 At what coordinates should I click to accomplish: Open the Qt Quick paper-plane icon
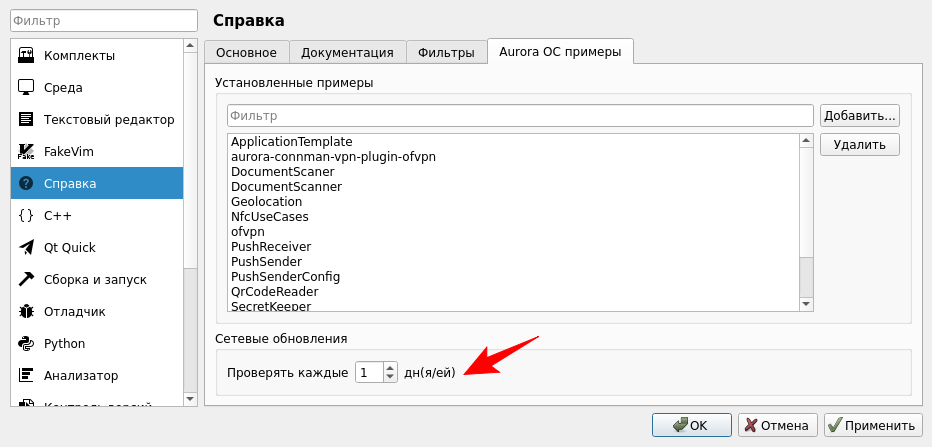[x=27, y=247]
